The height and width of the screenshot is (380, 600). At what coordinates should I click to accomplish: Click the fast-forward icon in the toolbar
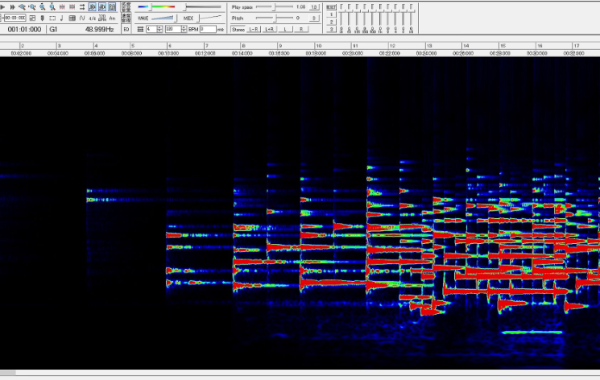coord(12,7)
